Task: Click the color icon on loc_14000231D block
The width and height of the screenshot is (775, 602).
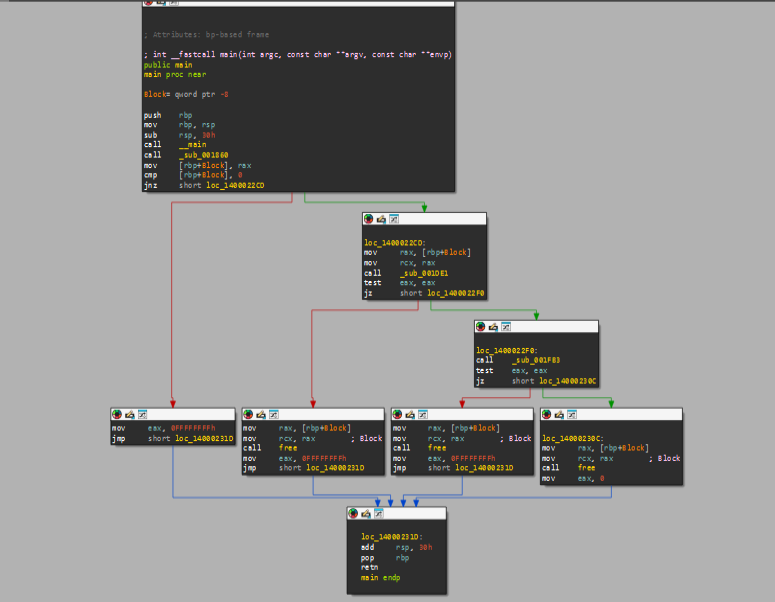Action: (353, 514)
